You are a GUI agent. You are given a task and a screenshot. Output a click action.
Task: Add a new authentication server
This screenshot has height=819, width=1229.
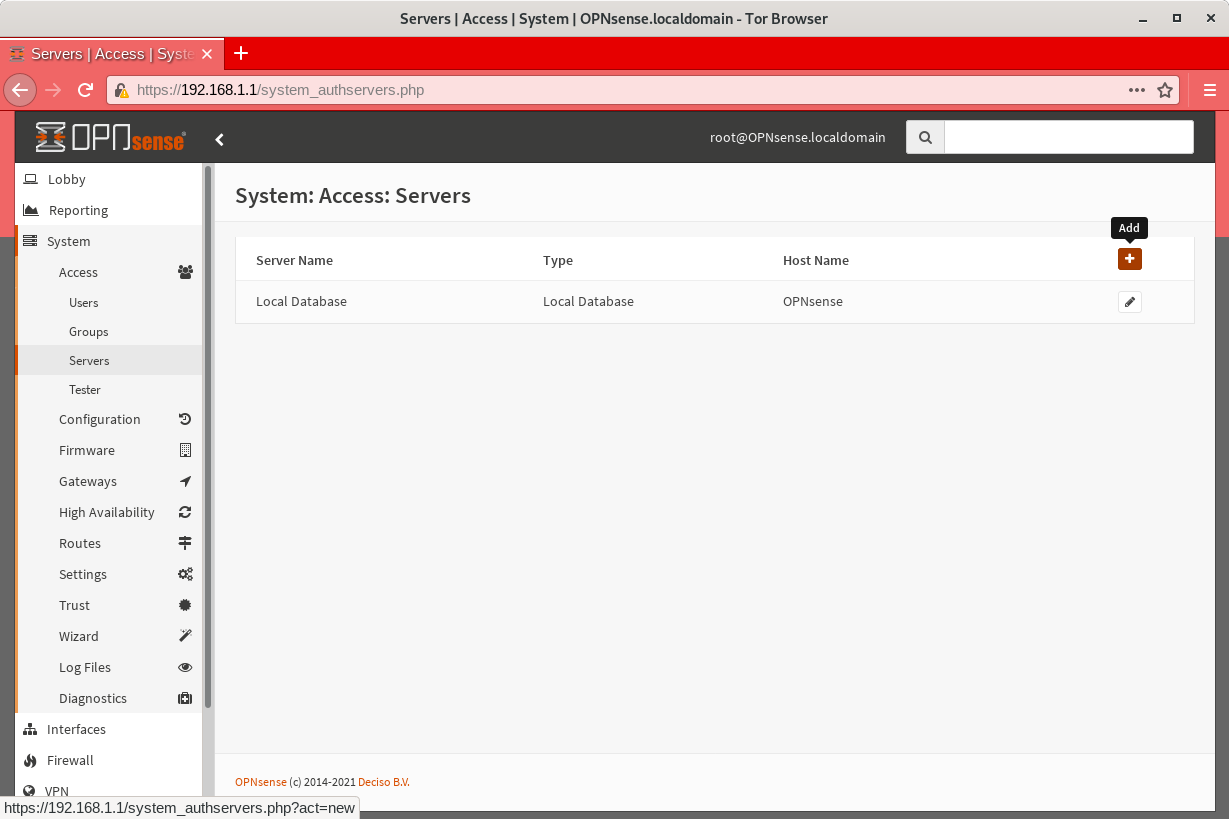(1129, 259)
